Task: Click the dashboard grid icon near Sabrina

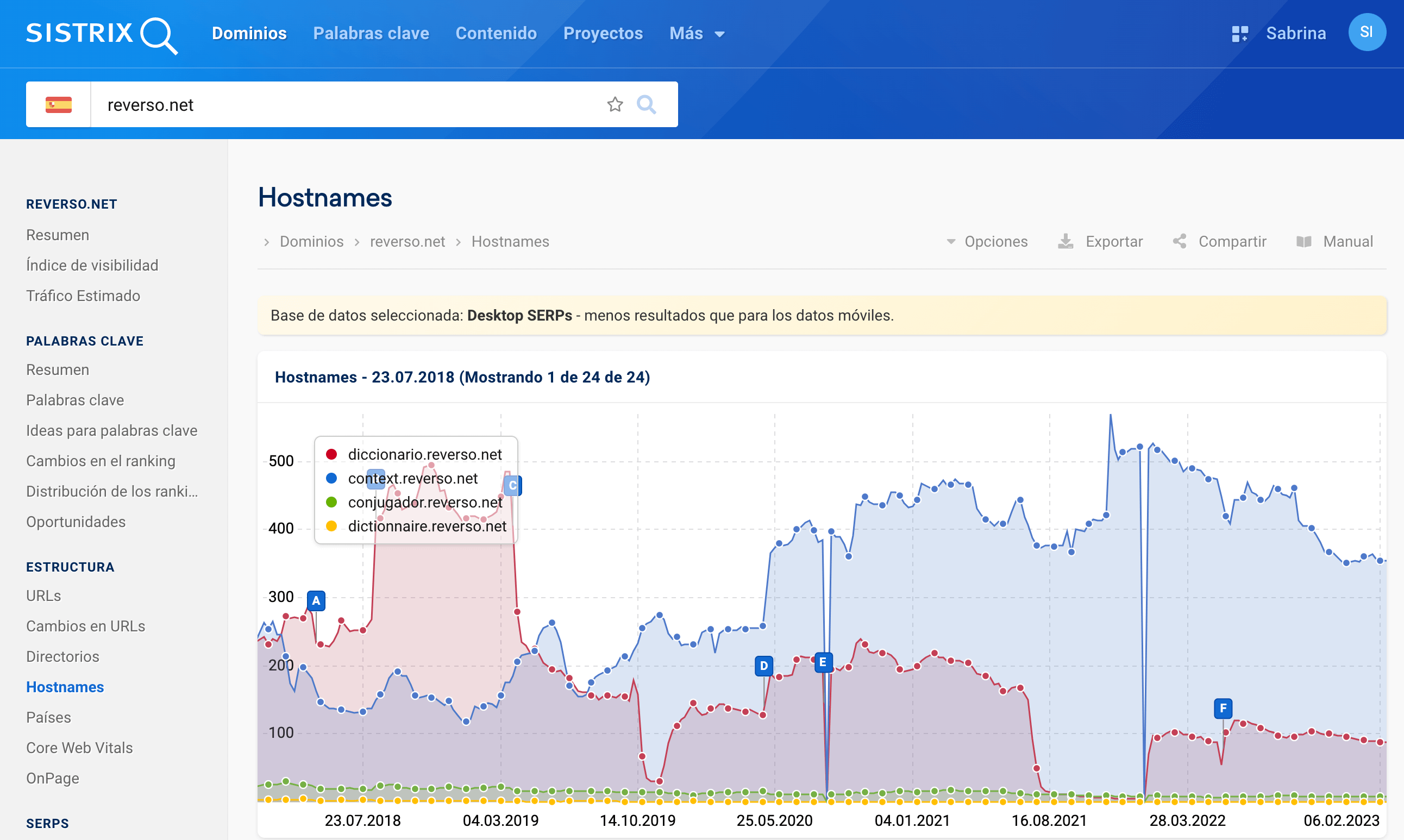Action: pyautogui.click(x=1239, y=33)
